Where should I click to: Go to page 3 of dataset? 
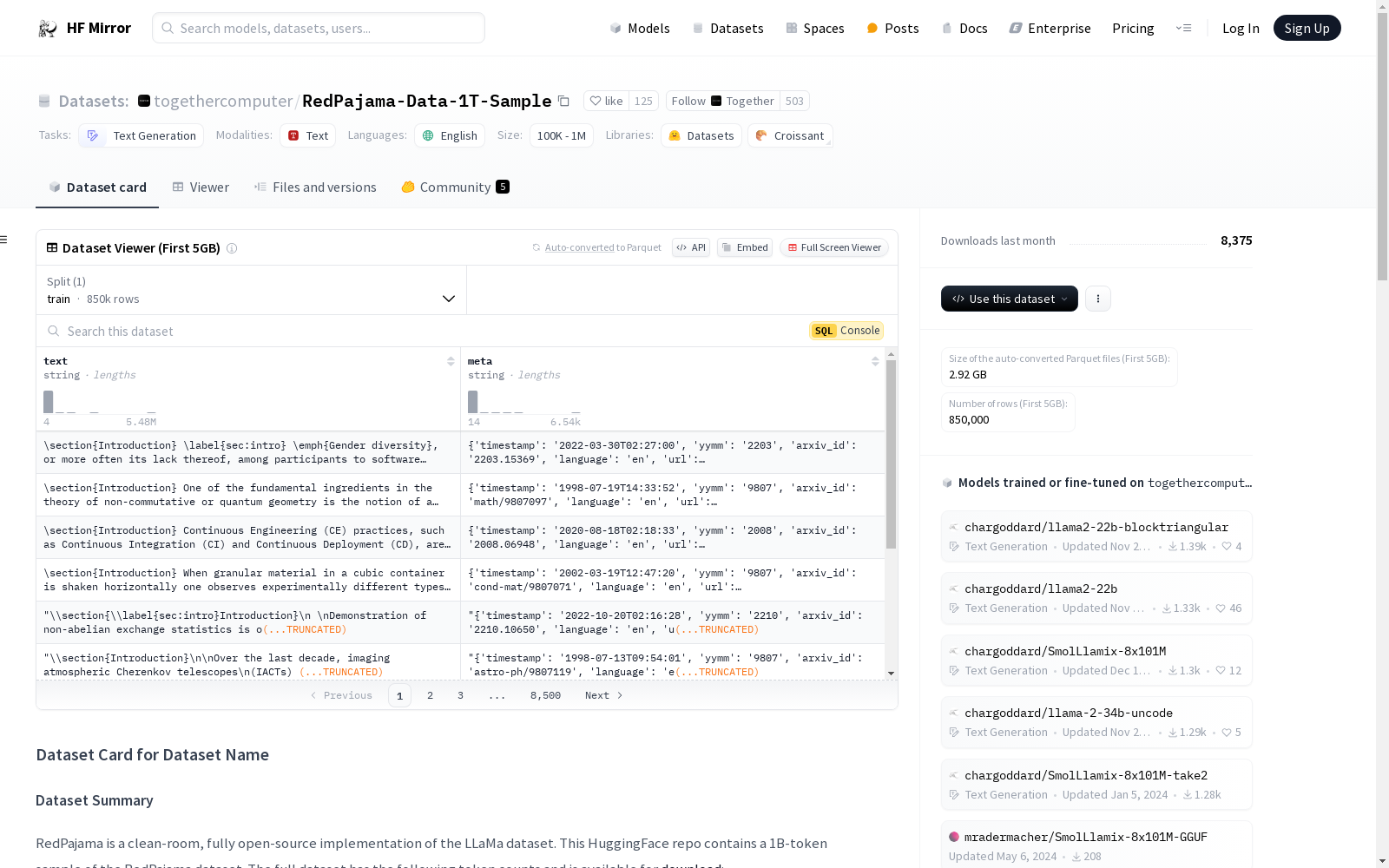pyautogui.click(x=460, y=695)
